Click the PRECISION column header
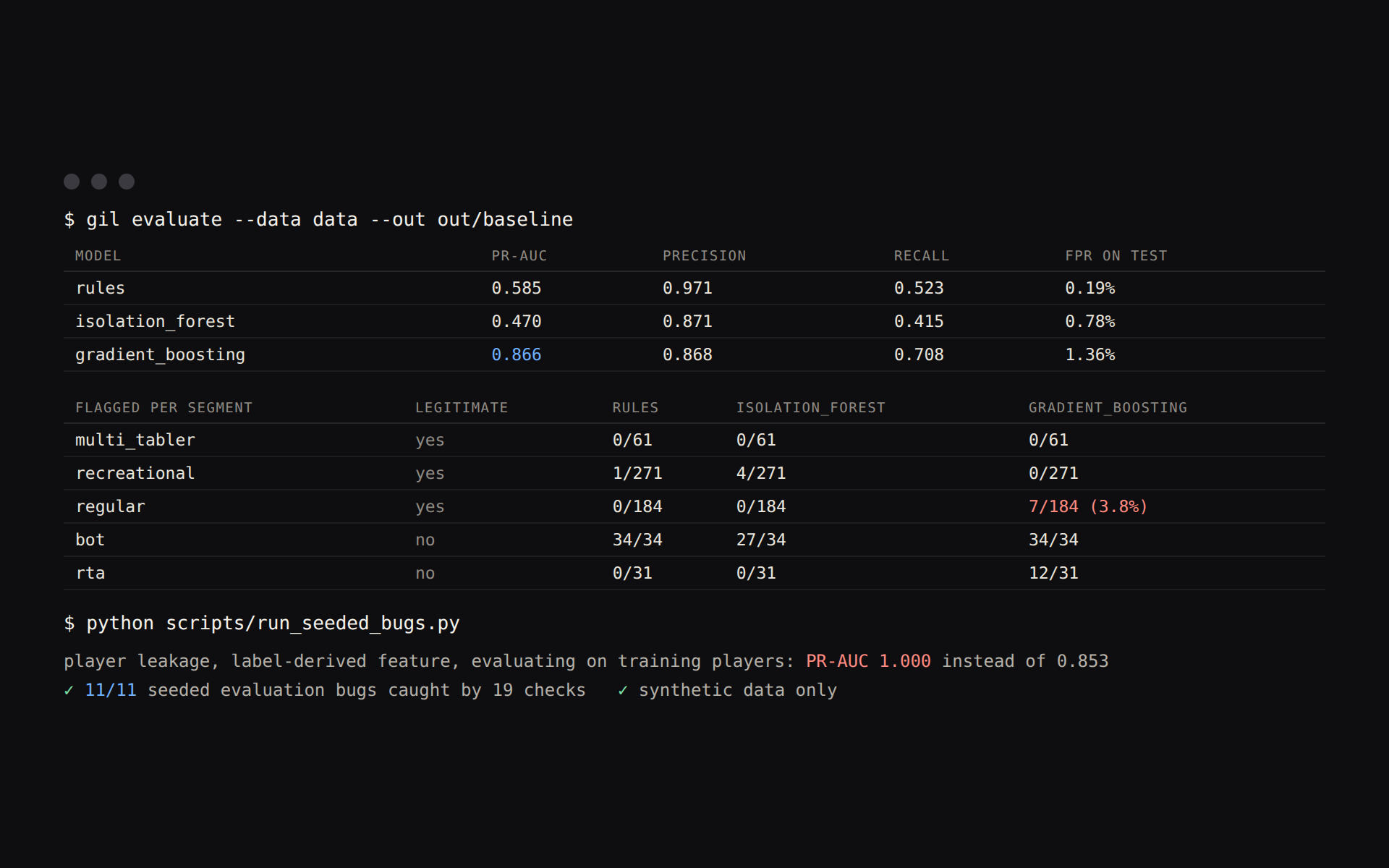1389x868 pixels. pos(704,256)
